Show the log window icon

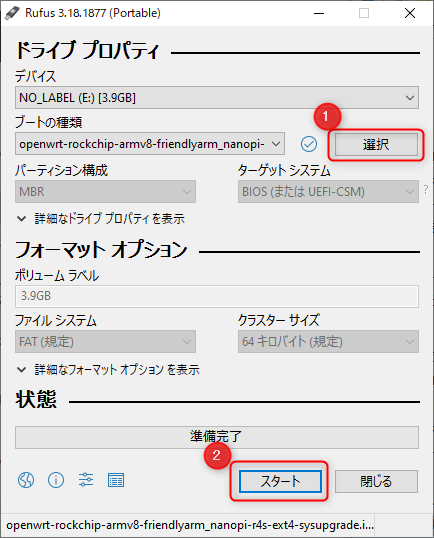coord(116,480)
